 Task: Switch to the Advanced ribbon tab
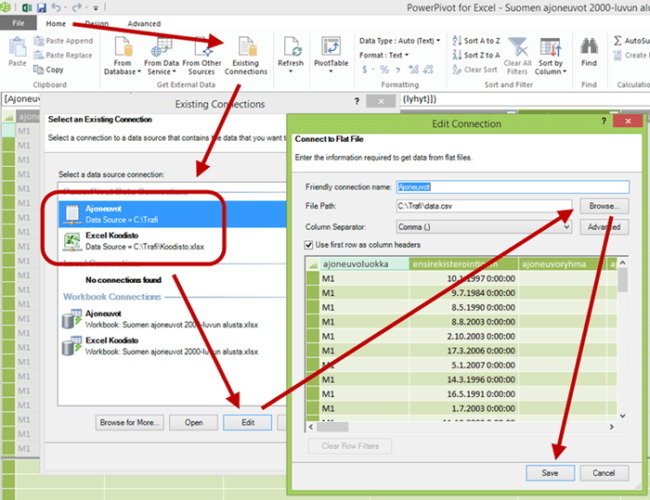144,23
